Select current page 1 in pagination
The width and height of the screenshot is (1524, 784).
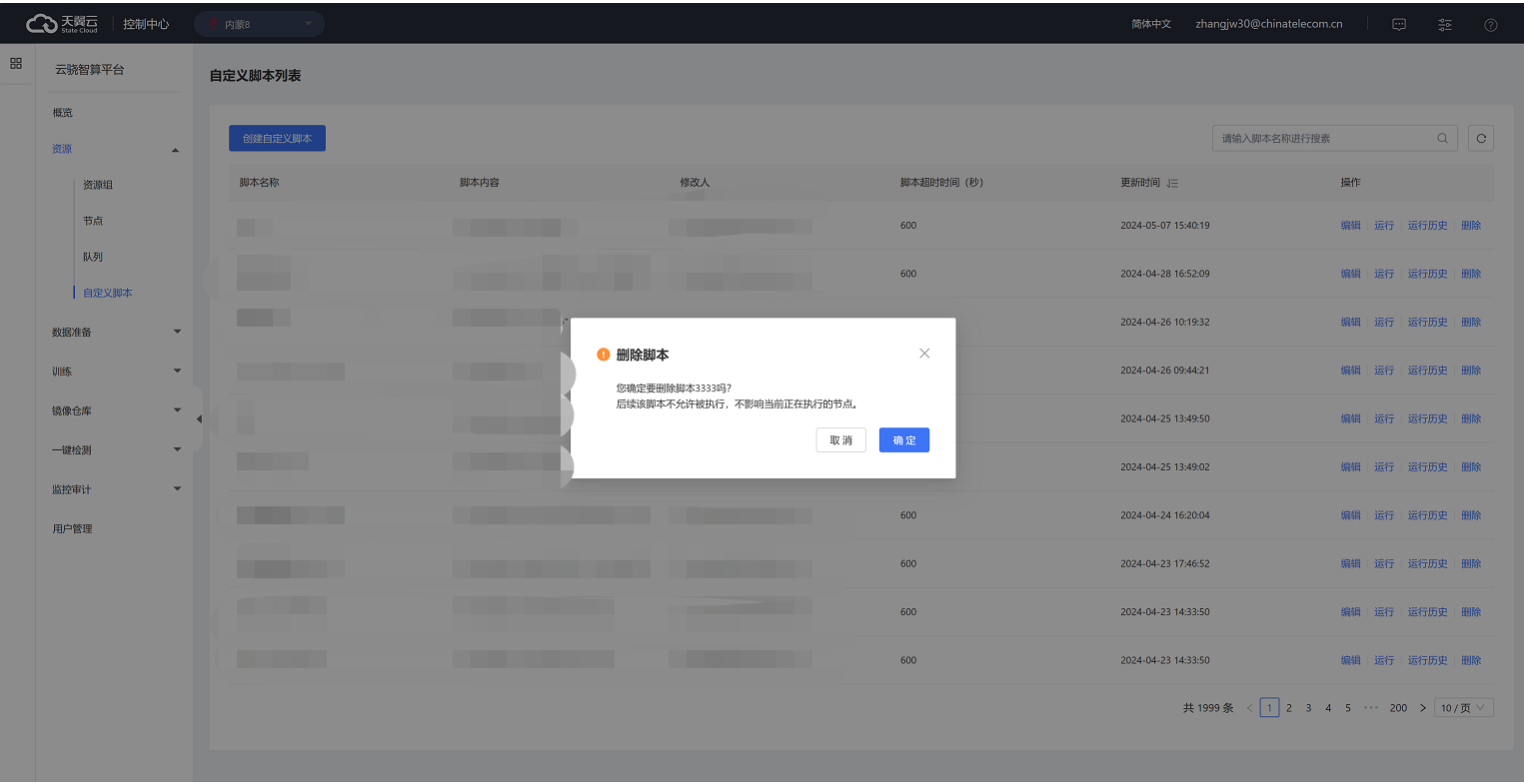coord(1269,708)
